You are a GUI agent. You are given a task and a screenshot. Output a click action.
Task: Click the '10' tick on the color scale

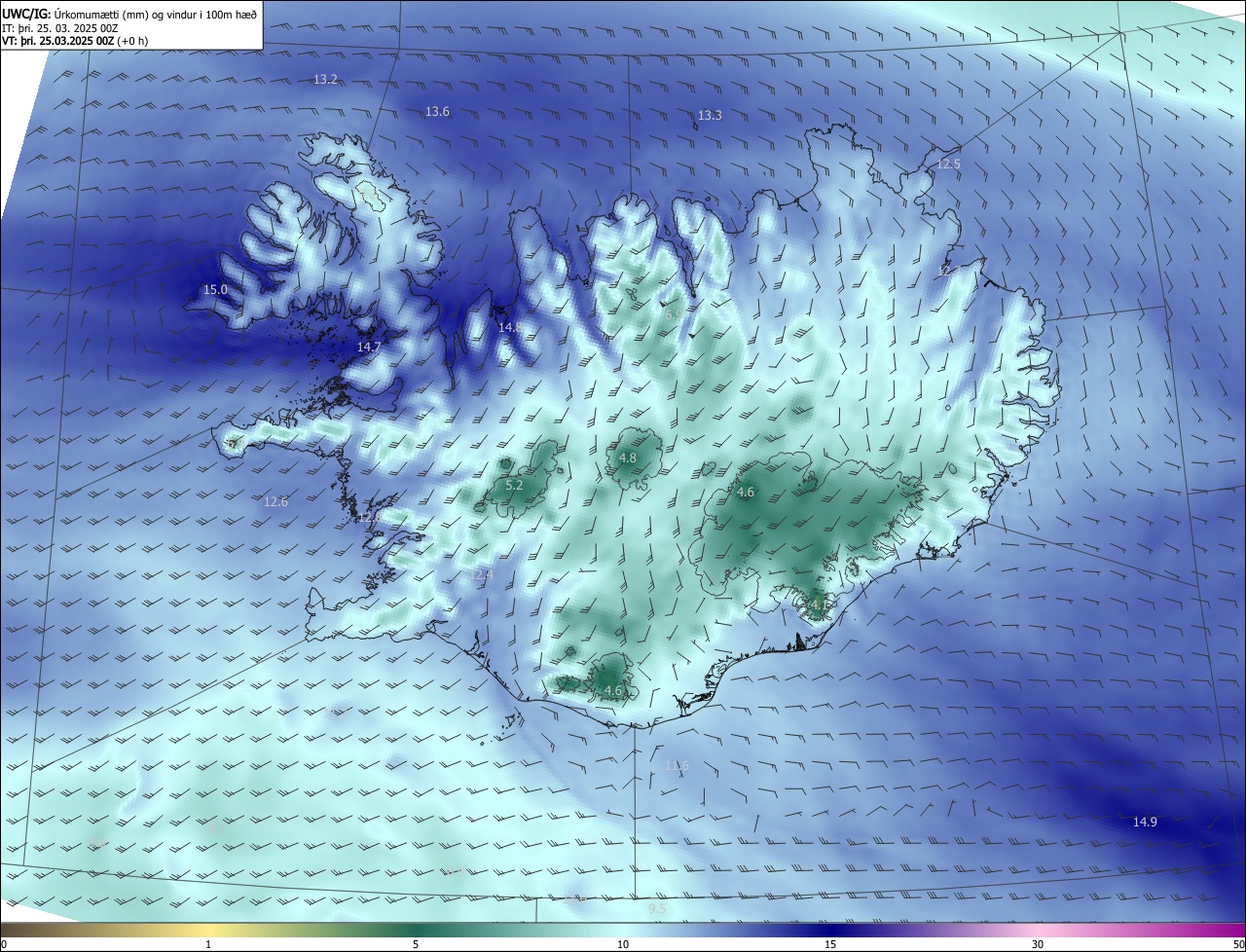(623, 944)
